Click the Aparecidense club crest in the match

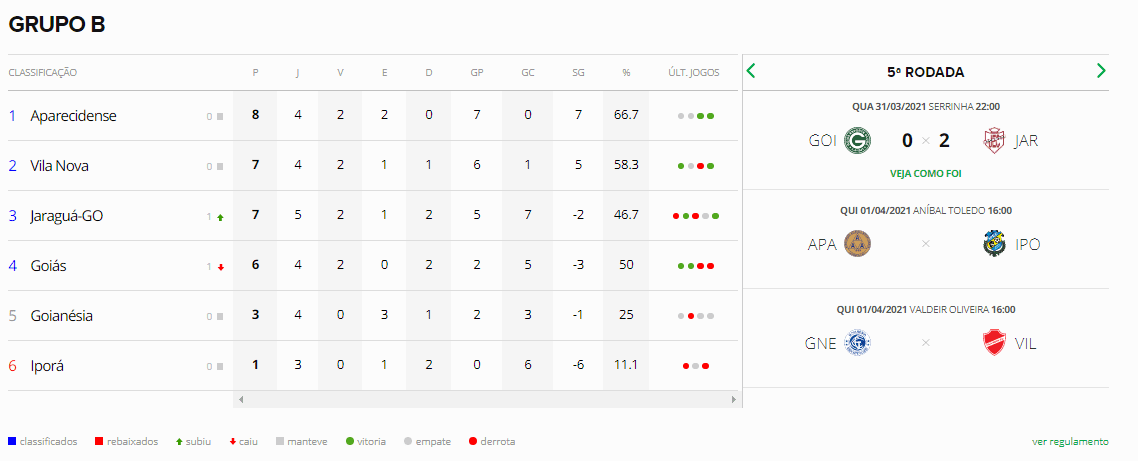pos(857,244)
